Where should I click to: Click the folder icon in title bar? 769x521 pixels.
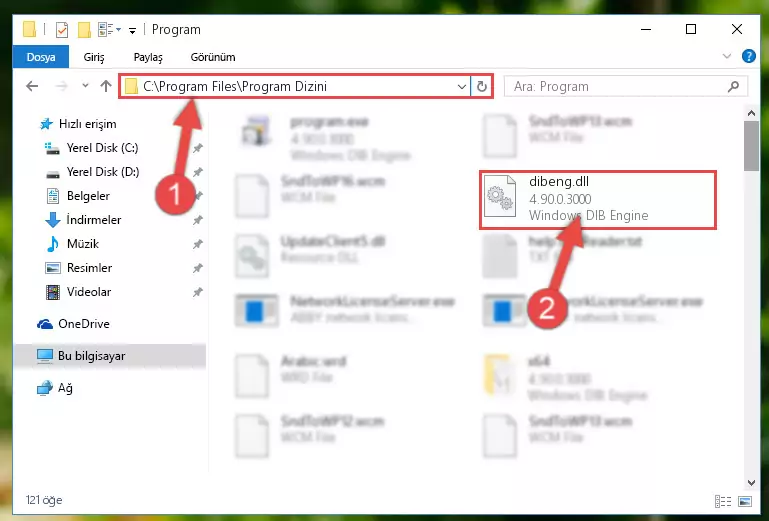click(29, 29)
